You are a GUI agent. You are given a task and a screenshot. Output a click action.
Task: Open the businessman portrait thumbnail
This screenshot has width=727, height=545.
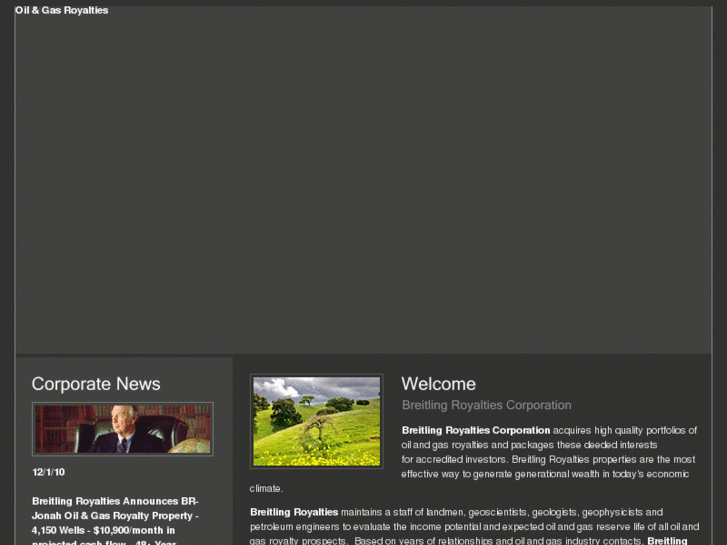[x=123, y=429]
